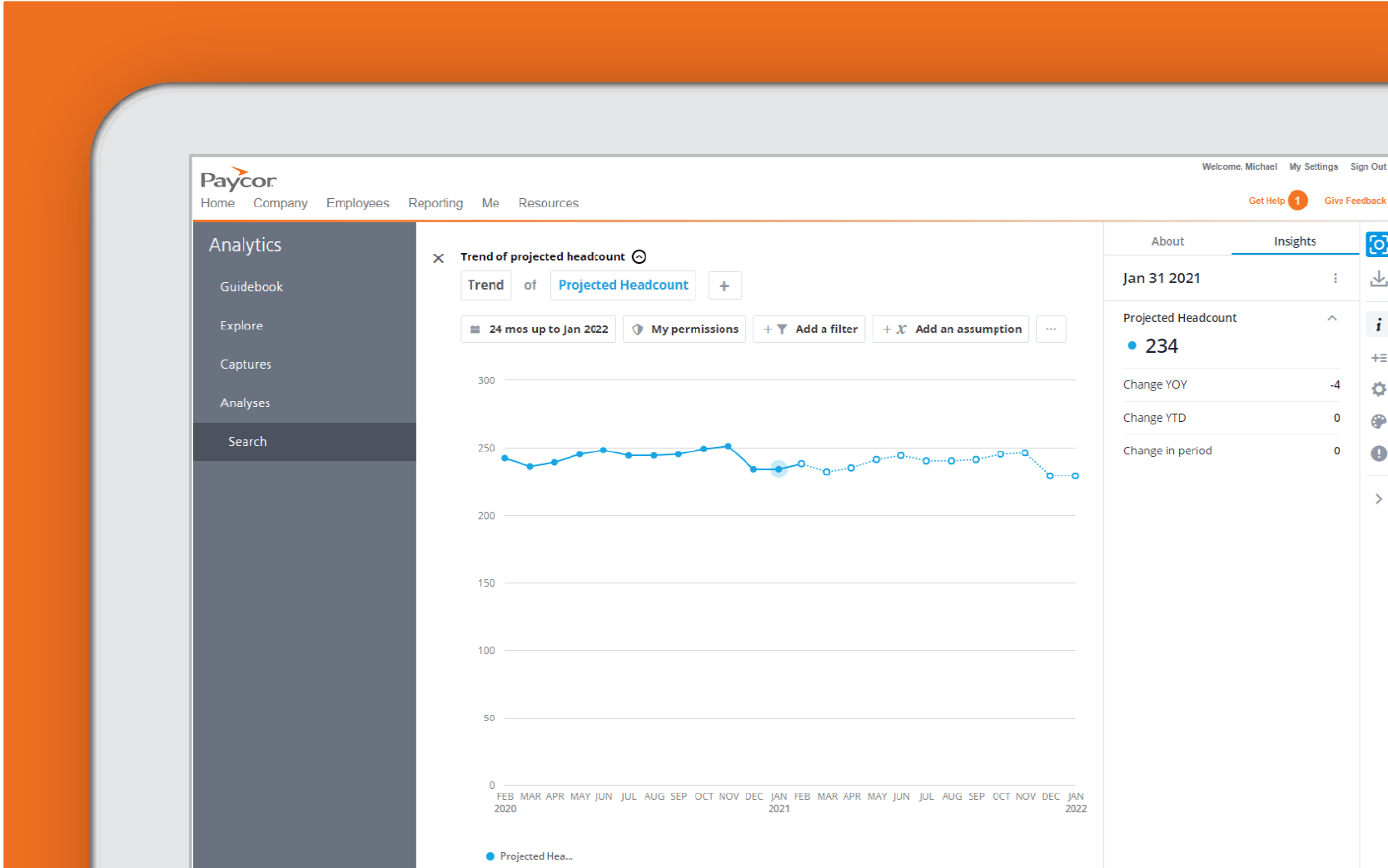Click the highlighted Jan 2021 data point
The height and width of the screenshot is (868, 1388).
coord(779,469)
